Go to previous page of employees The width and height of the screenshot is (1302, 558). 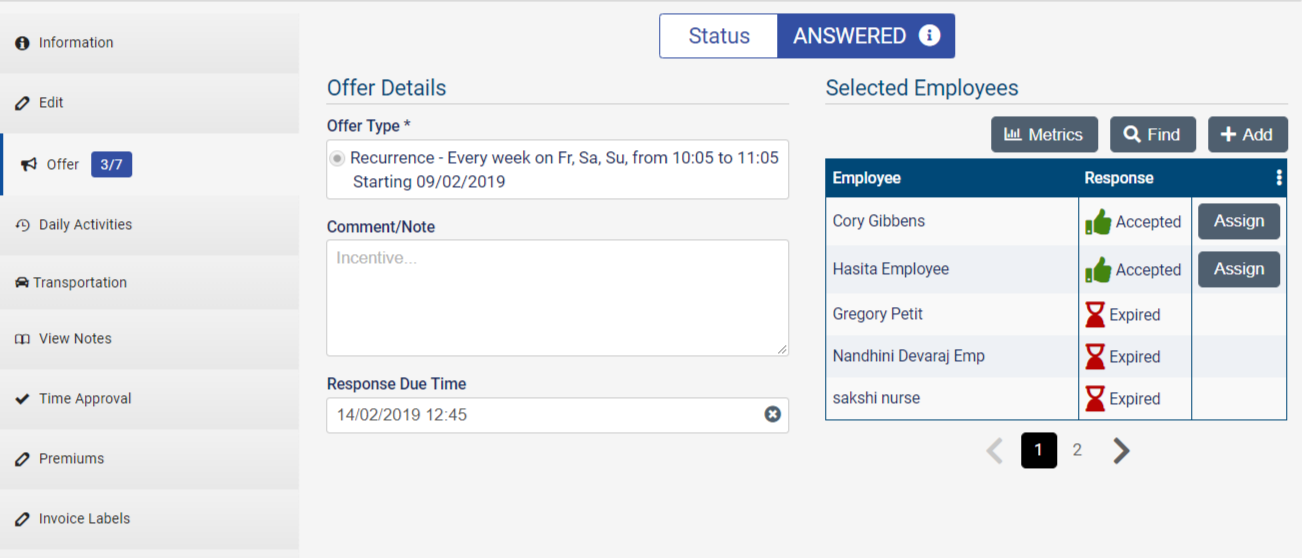point(994,451)
